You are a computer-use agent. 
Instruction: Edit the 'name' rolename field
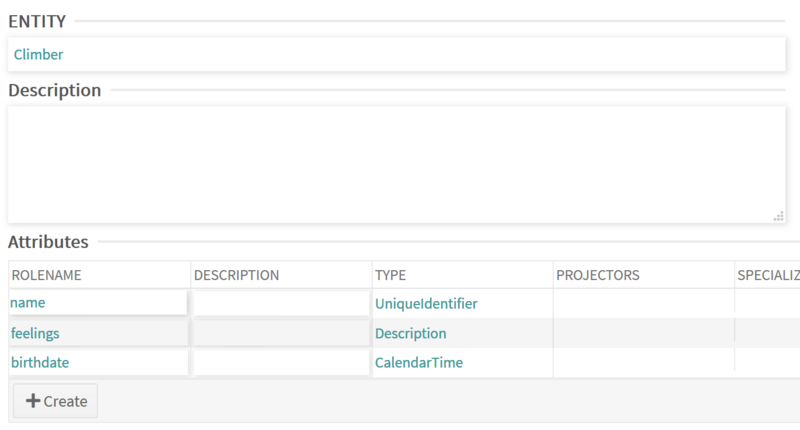pos(98,303)
